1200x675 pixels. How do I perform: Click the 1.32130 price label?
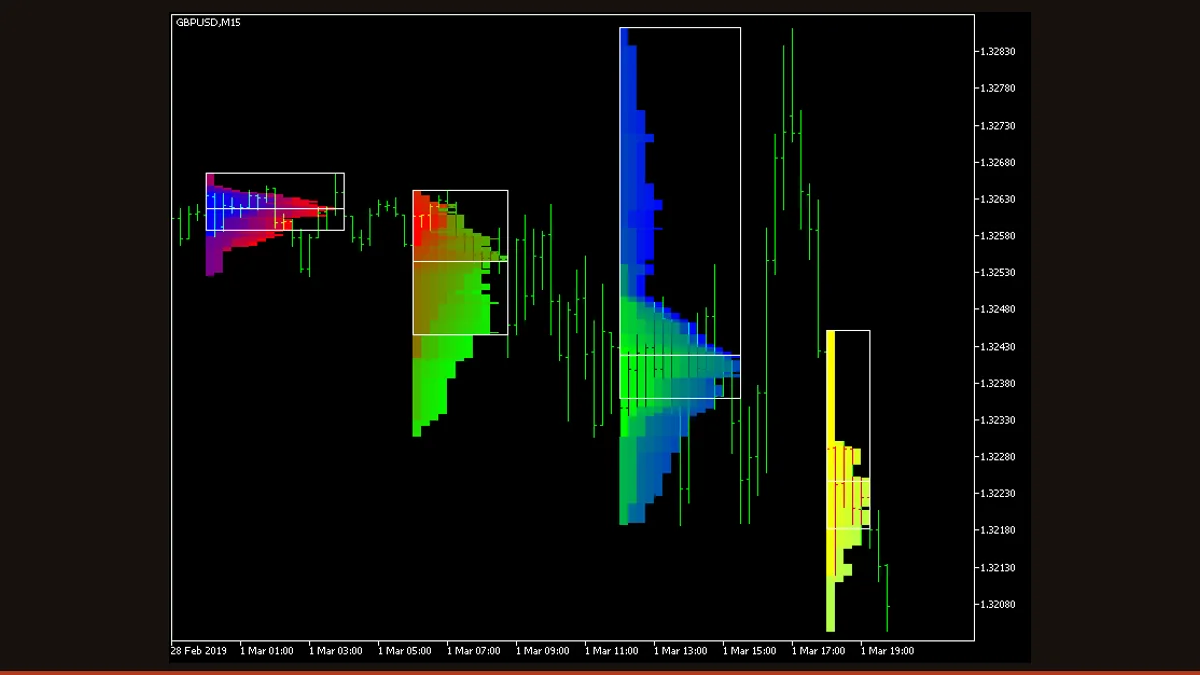tap(997, 568)
